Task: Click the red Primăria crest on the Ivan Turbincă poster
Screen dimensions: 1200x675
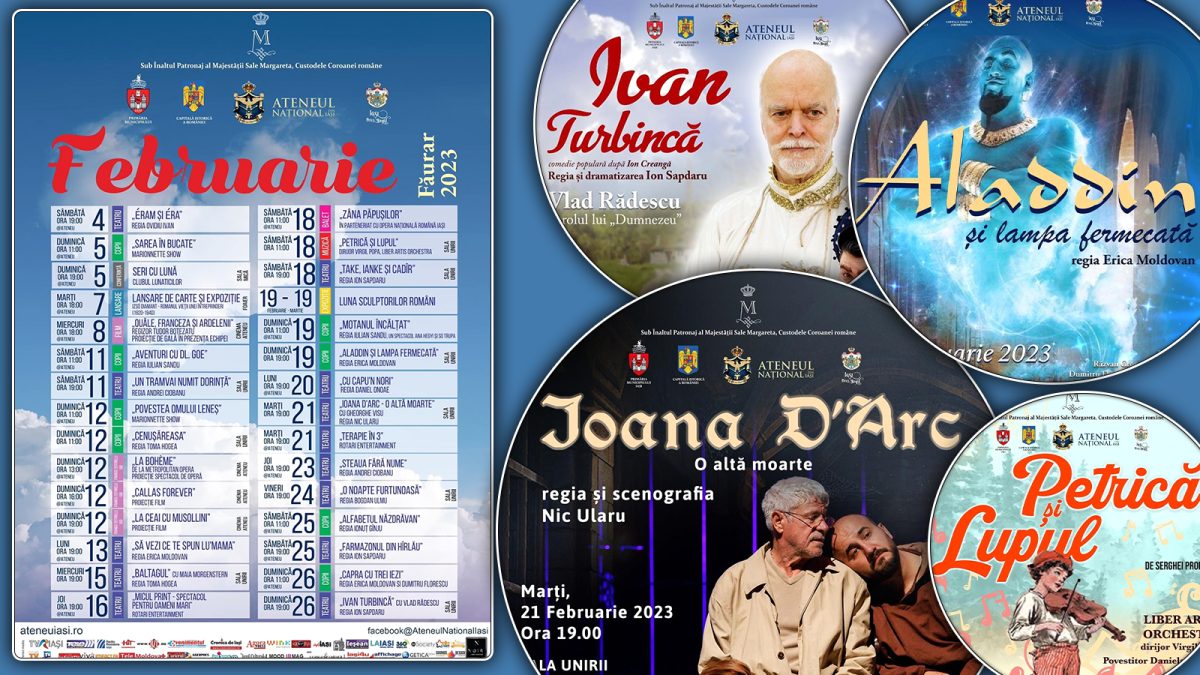Action: click(654, 27)
